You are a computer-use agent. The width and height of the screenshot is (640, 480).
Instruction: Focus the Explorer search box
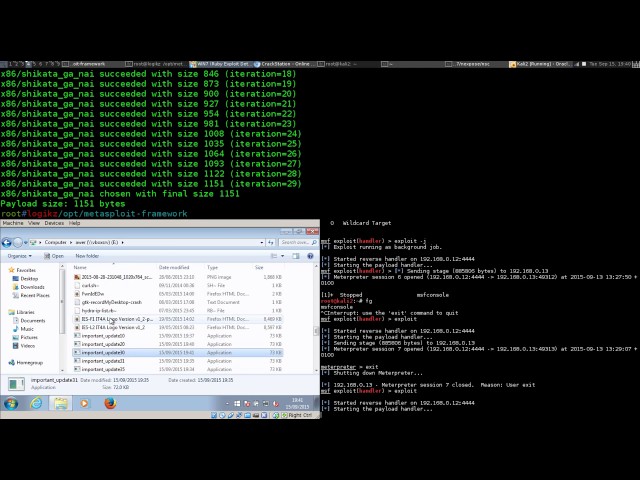[298, 242]
